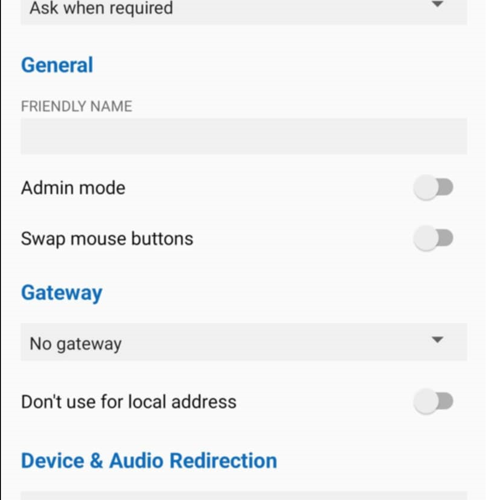Turn on 'Don't use for local address'

[x=433, y=401]
